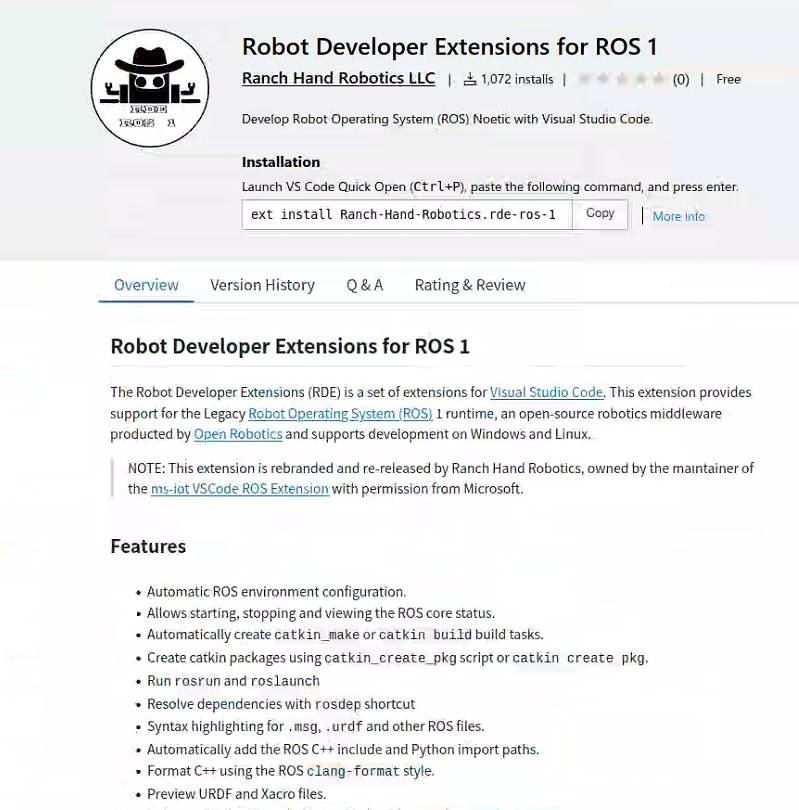Image resolution: width=799 pixels, height=810 pixels.
Task: Click 'Run rosrun and roslaunch' bullet
Action: pos(233,681)
